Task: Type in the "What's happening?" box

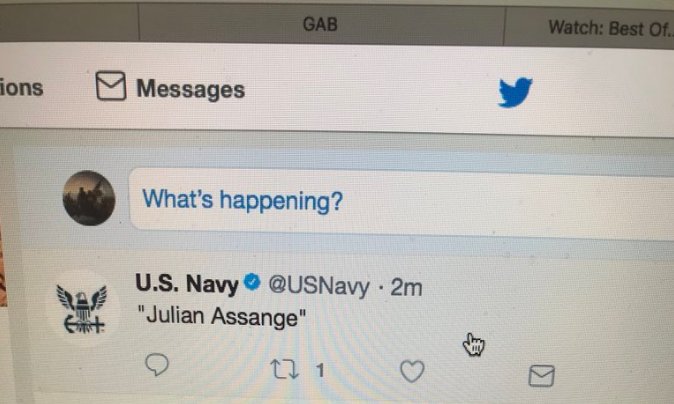Action: tap(400, 201)
